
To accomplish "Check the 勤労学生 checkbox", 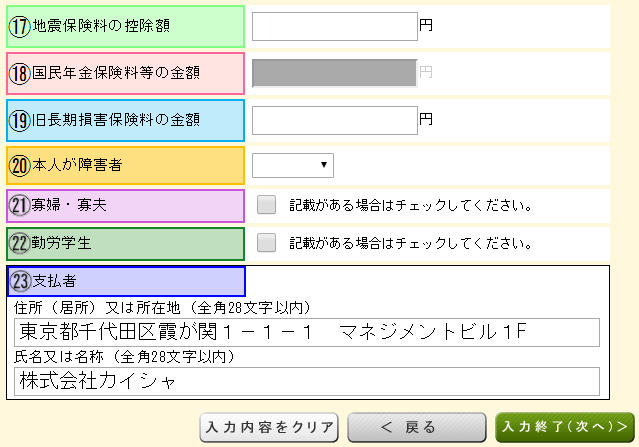I will pos(266,243).
